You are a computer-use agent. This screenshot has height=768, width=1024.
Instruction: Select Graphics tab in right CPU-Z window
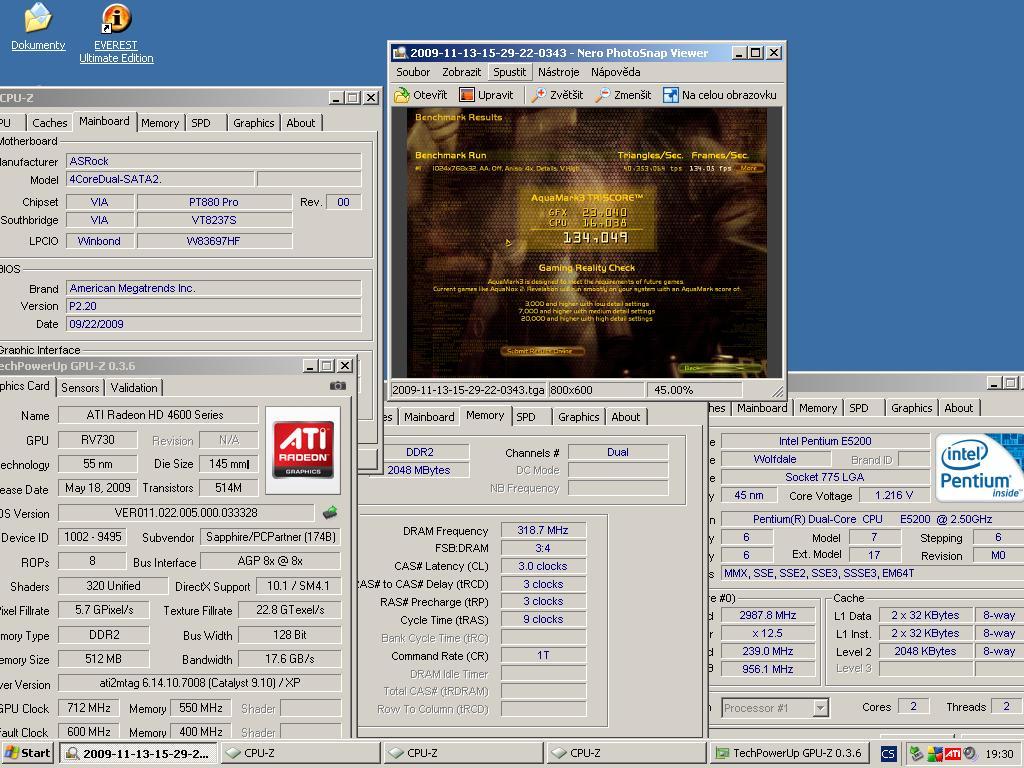[x=912, y=408]
